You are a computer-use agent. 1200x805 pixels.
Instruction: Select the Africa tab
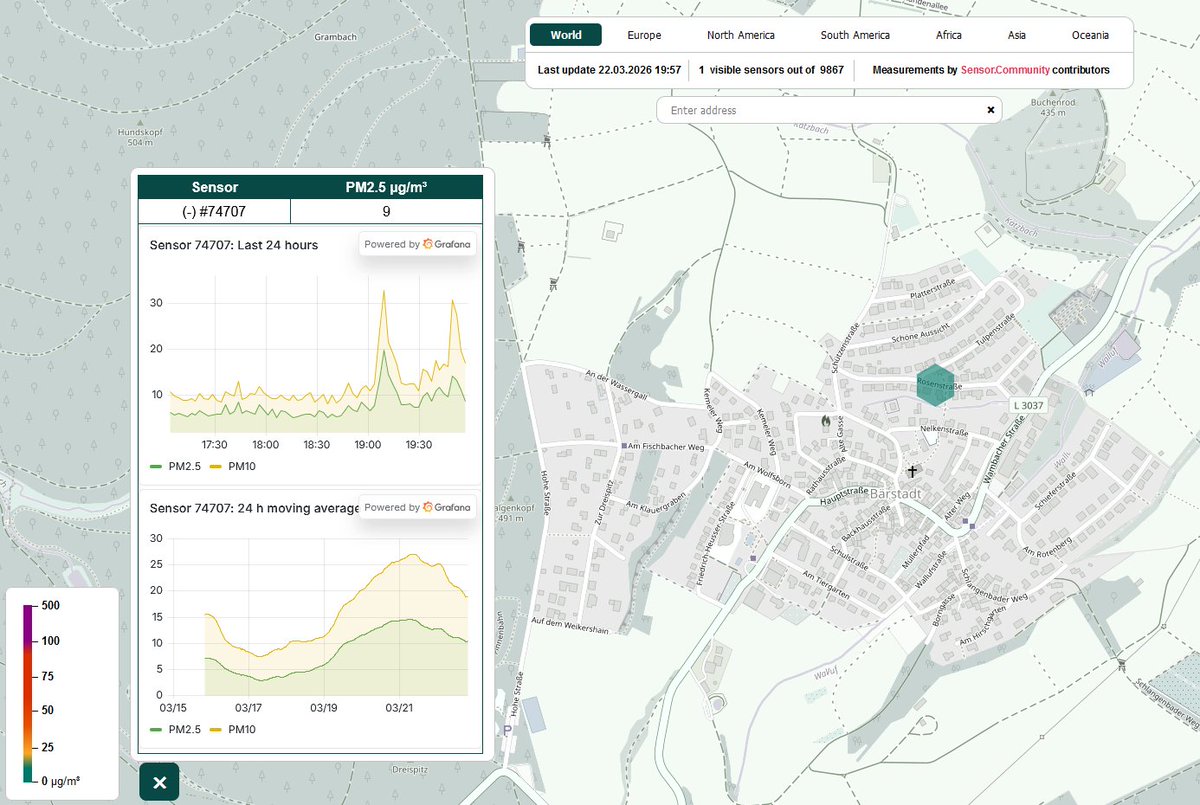tap(949, 35)
